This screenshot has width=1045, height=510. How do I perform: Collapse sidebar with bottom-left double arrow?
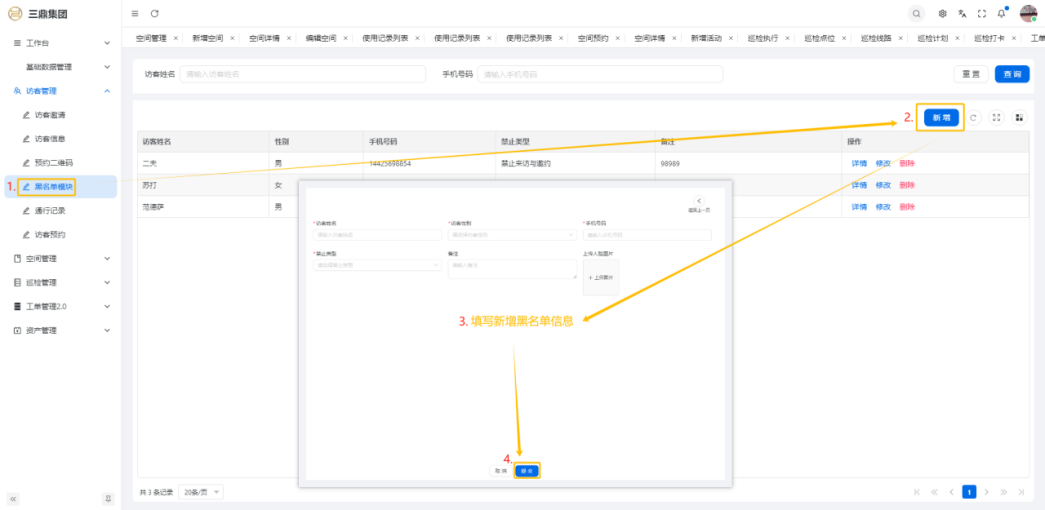click(x=13, y=498)
